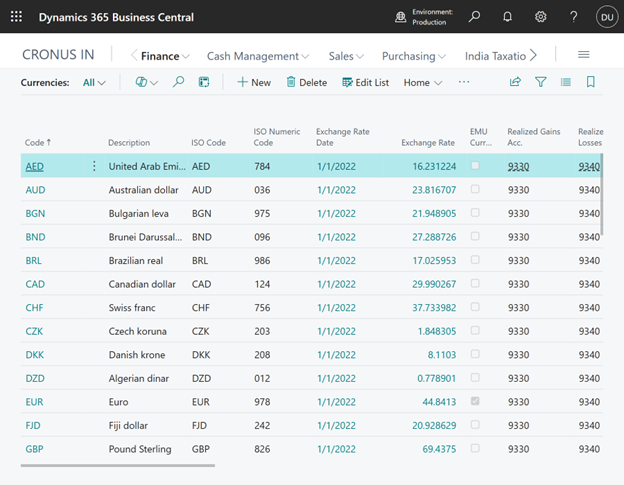Click the Edit List button
Viewport: 624px width, 485px height.
coord(365,82)
